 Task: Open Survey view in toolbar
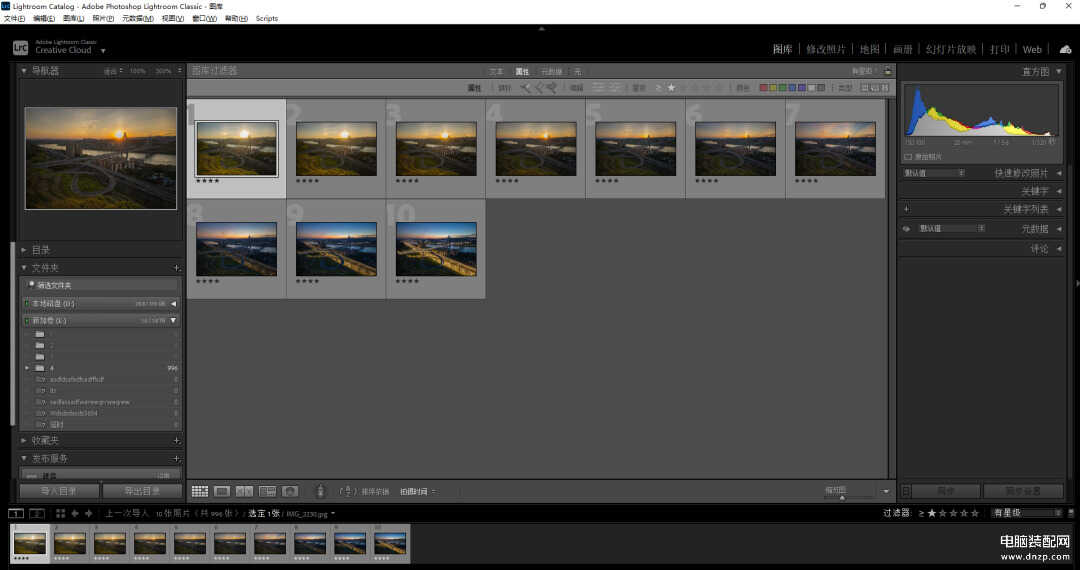pos(267,491)
